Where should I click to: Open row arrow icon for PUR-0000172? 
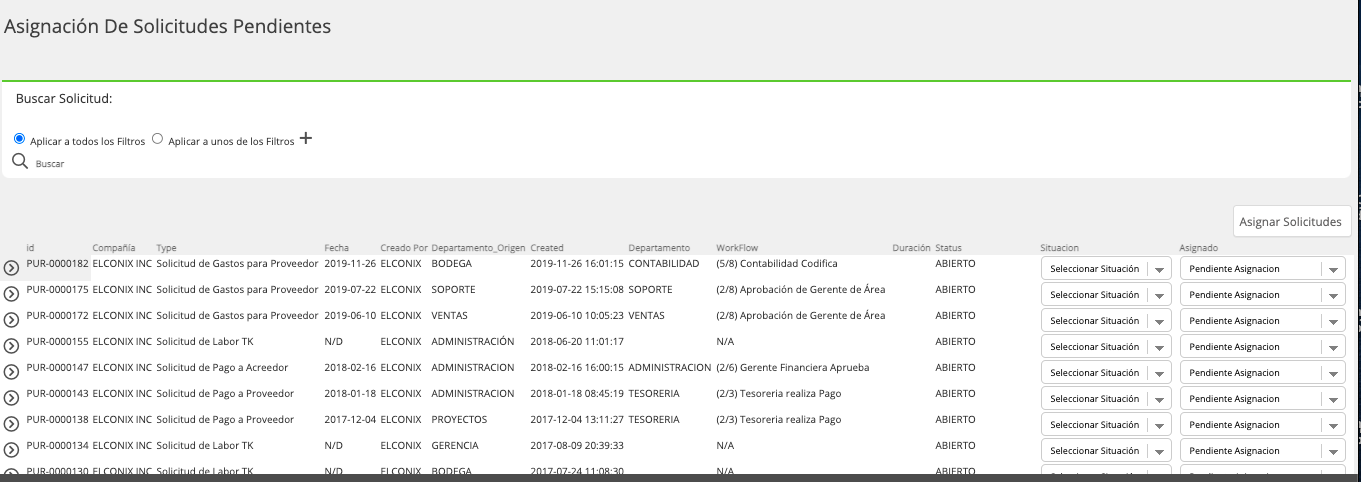tap(12, 320)
